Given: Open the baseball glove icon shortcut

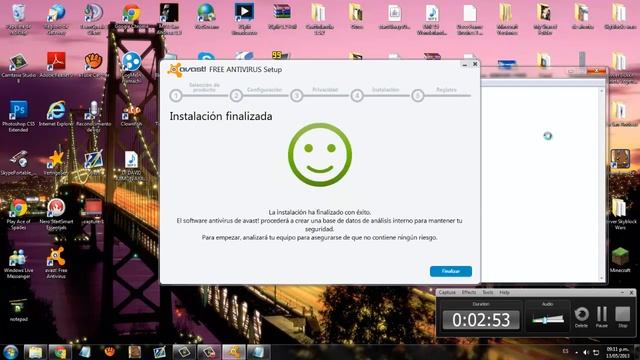Looking at the screenshot, I should pos(93,64).
